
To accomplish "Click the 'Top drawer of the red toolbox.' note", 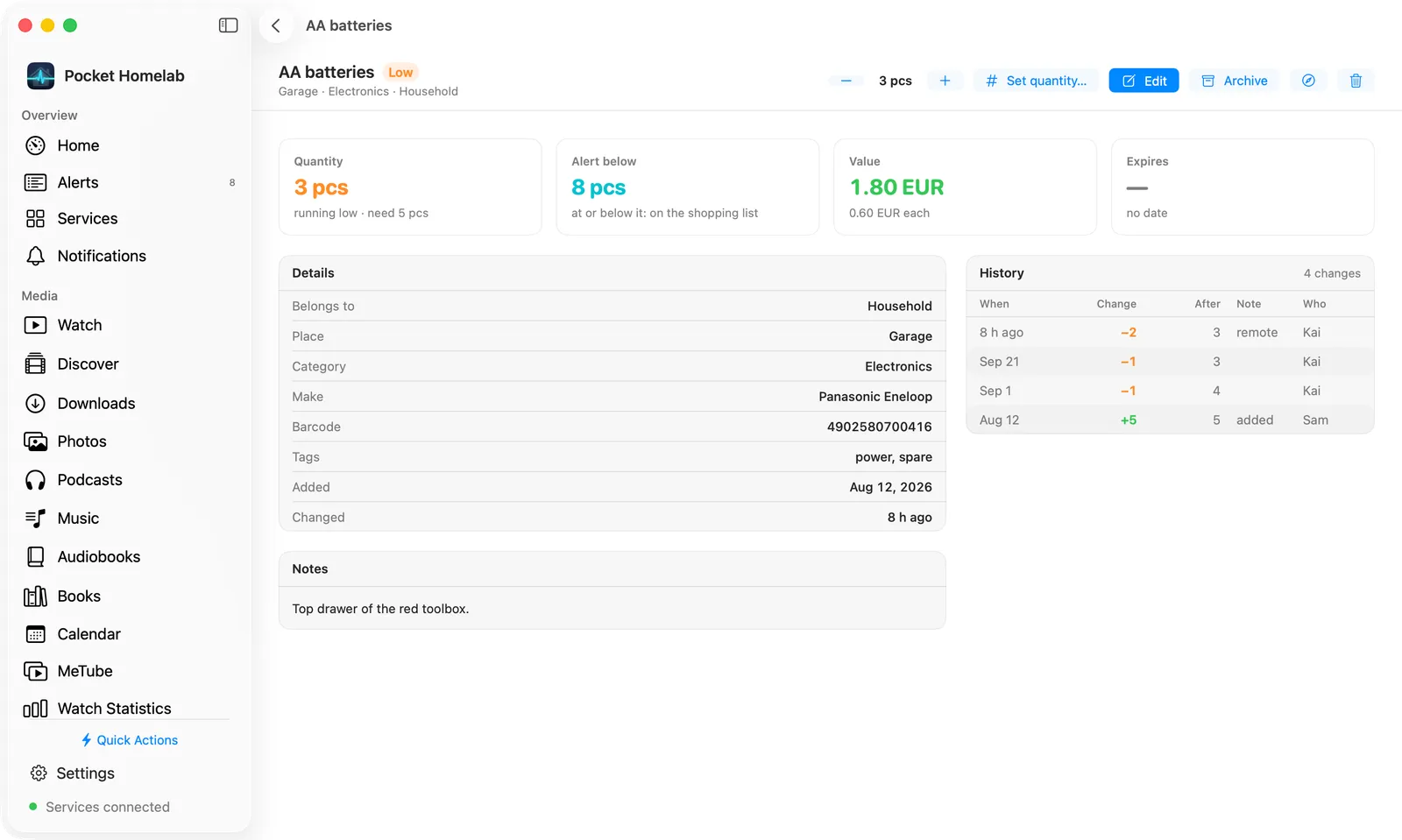I will point(380,609).
